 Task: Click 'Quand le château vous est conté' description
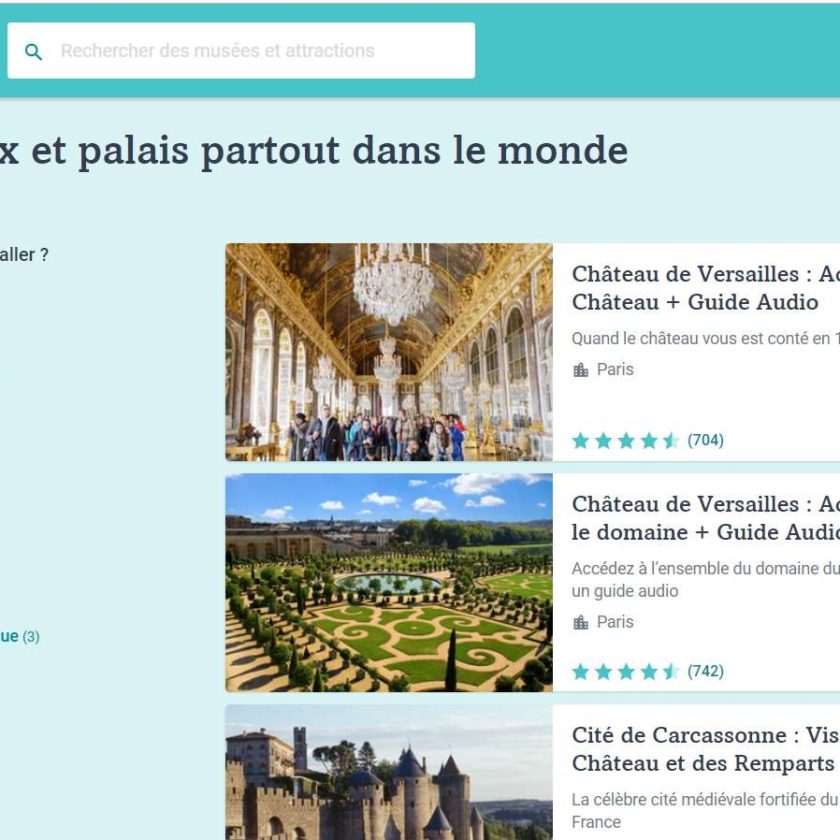[x=706, y=339]
